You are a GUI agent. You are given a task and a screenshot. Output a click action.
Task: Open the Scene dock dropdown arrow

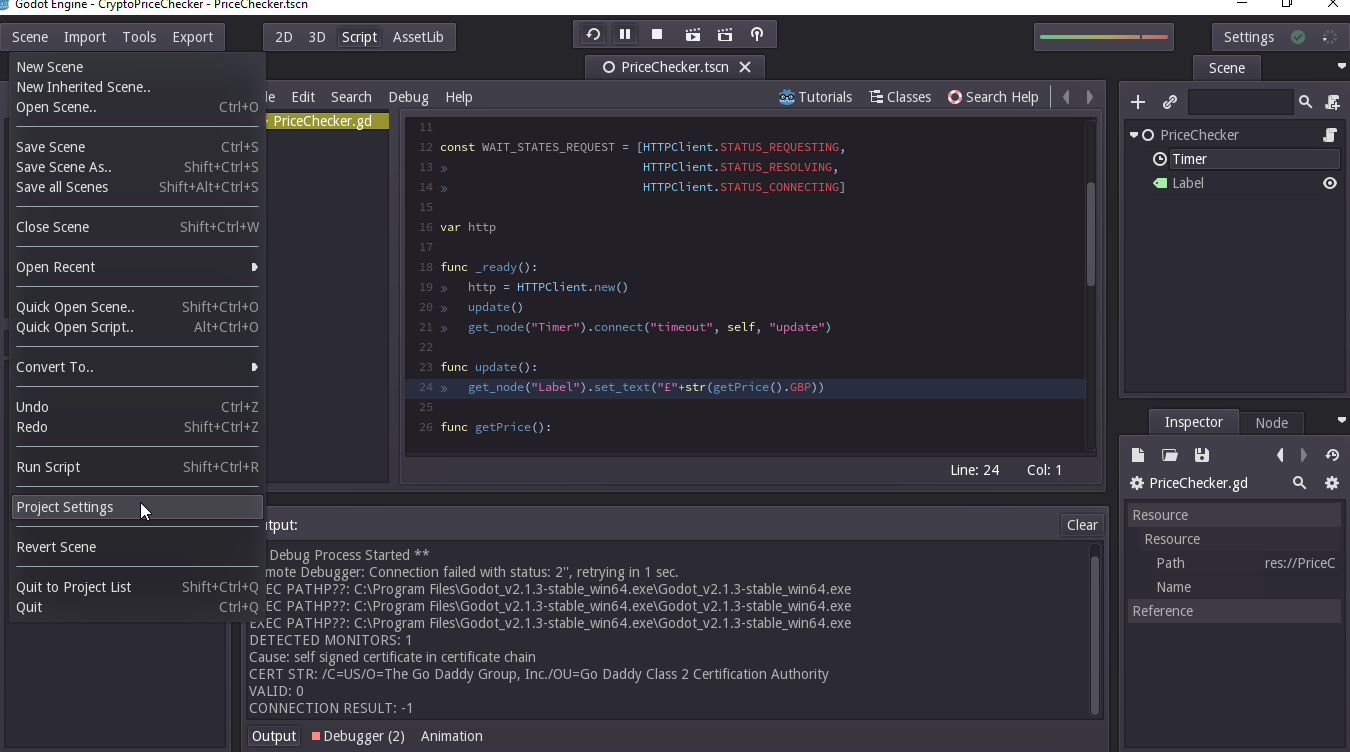click(x=1341, y=67)
